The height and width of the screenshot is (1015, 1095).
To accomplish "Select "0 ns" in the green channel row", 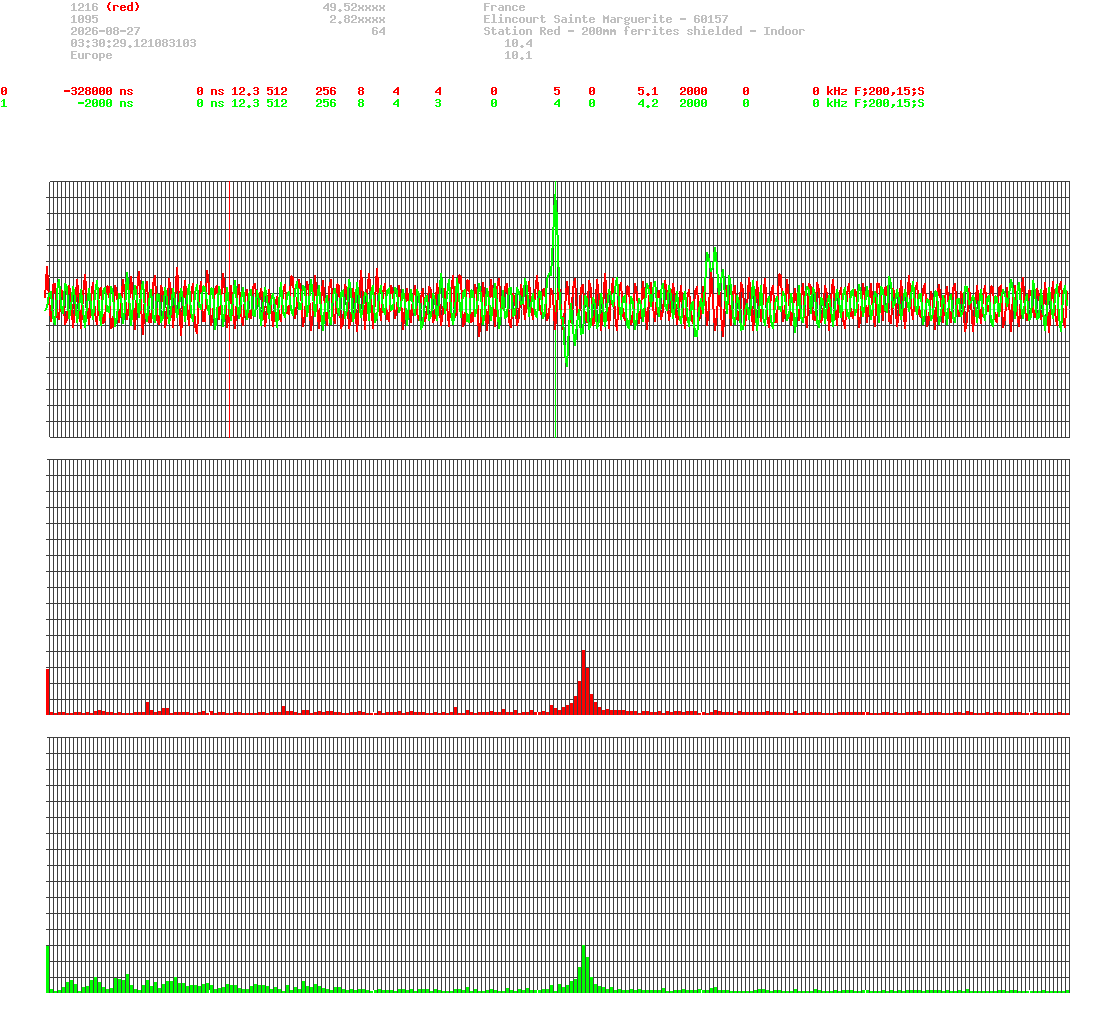I will pyautogui.click(x=210, y=103).
